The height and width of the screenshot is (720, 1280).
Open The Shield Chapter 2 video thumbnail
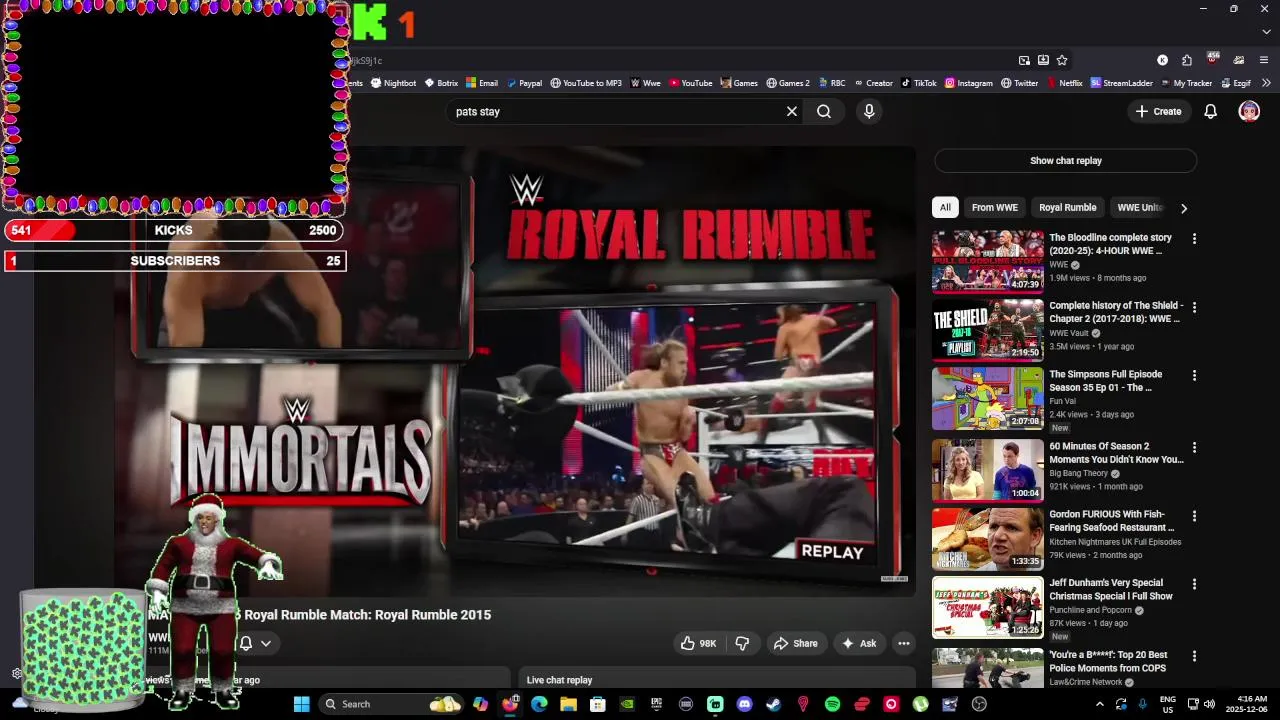pos(988,330)
